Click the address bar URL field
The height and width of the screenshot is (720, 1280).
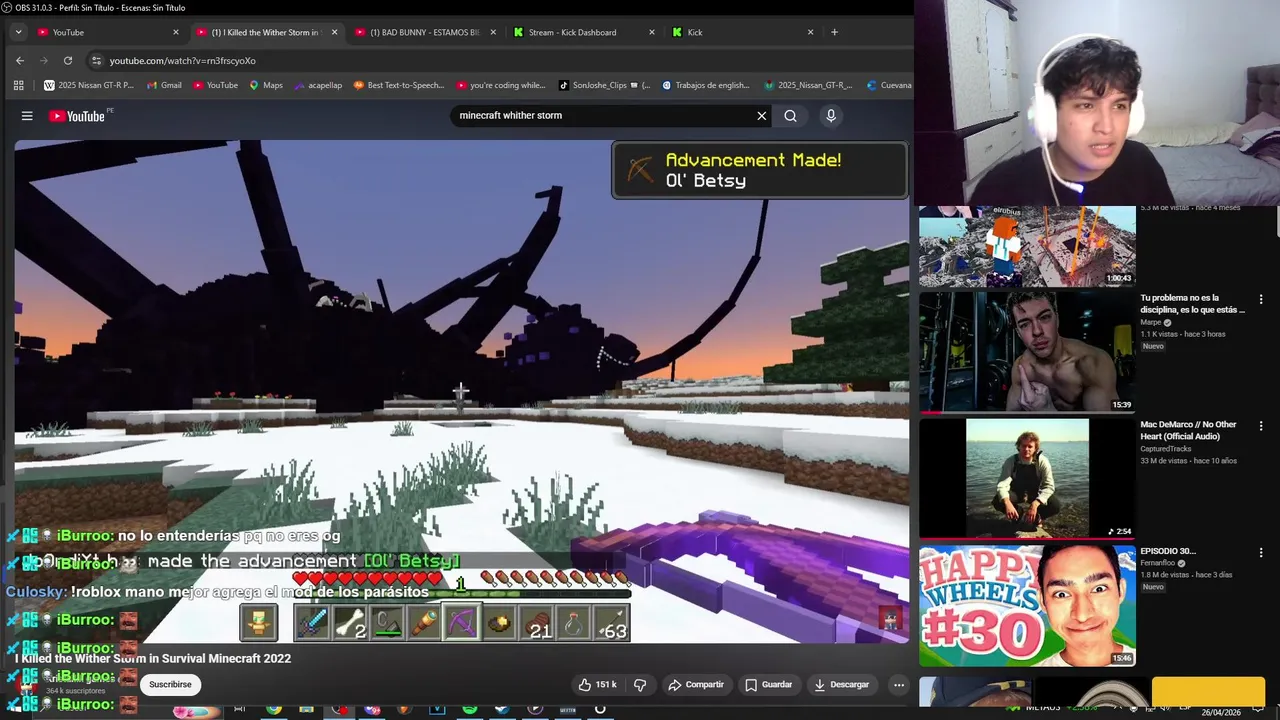pos(500,60)
